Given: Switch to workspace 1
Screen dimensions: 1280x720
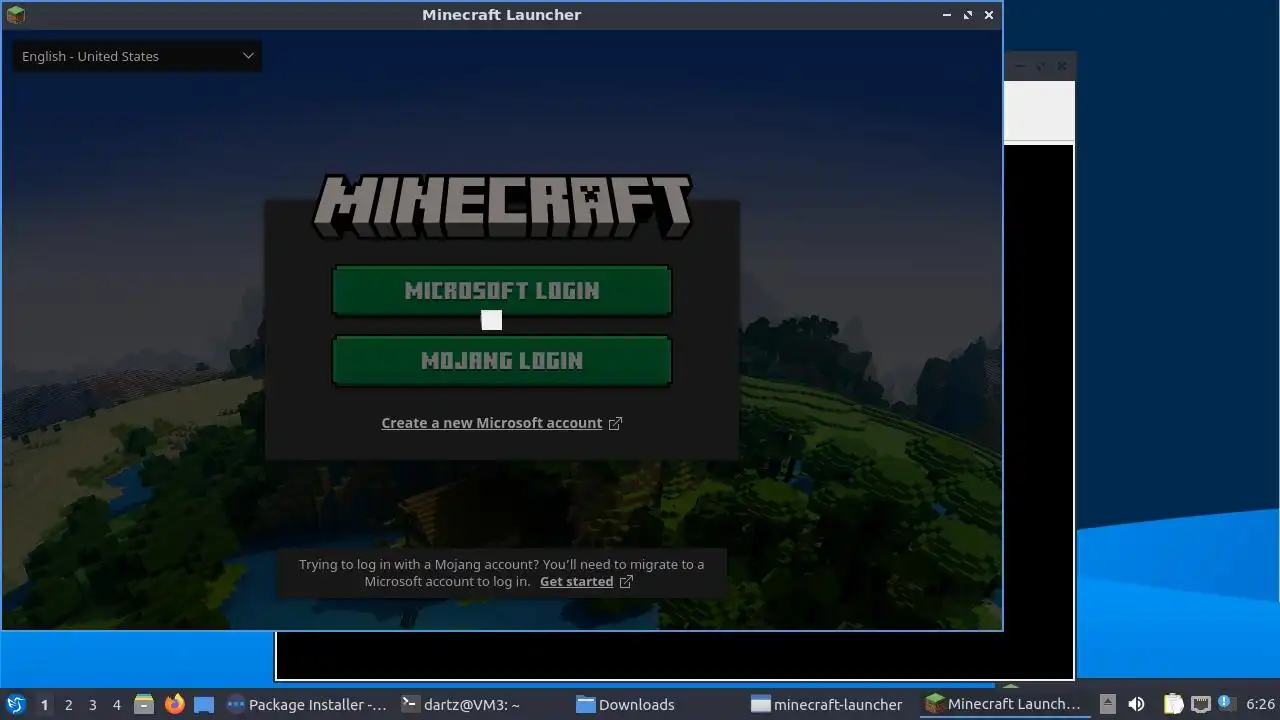Looking at the screenshot, I should 44,705.
